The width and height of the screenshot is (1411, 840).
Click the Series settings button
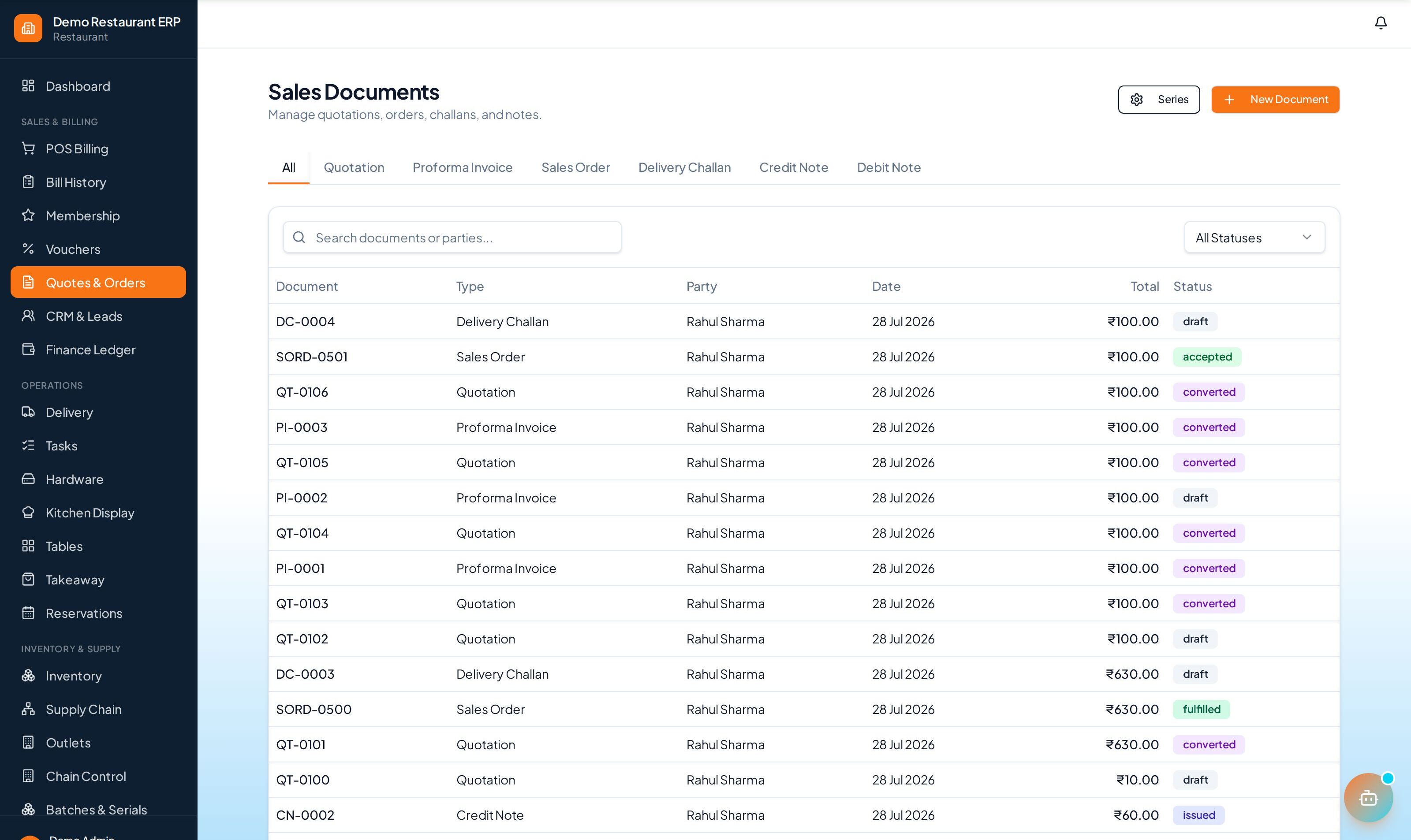(1158, 100)
